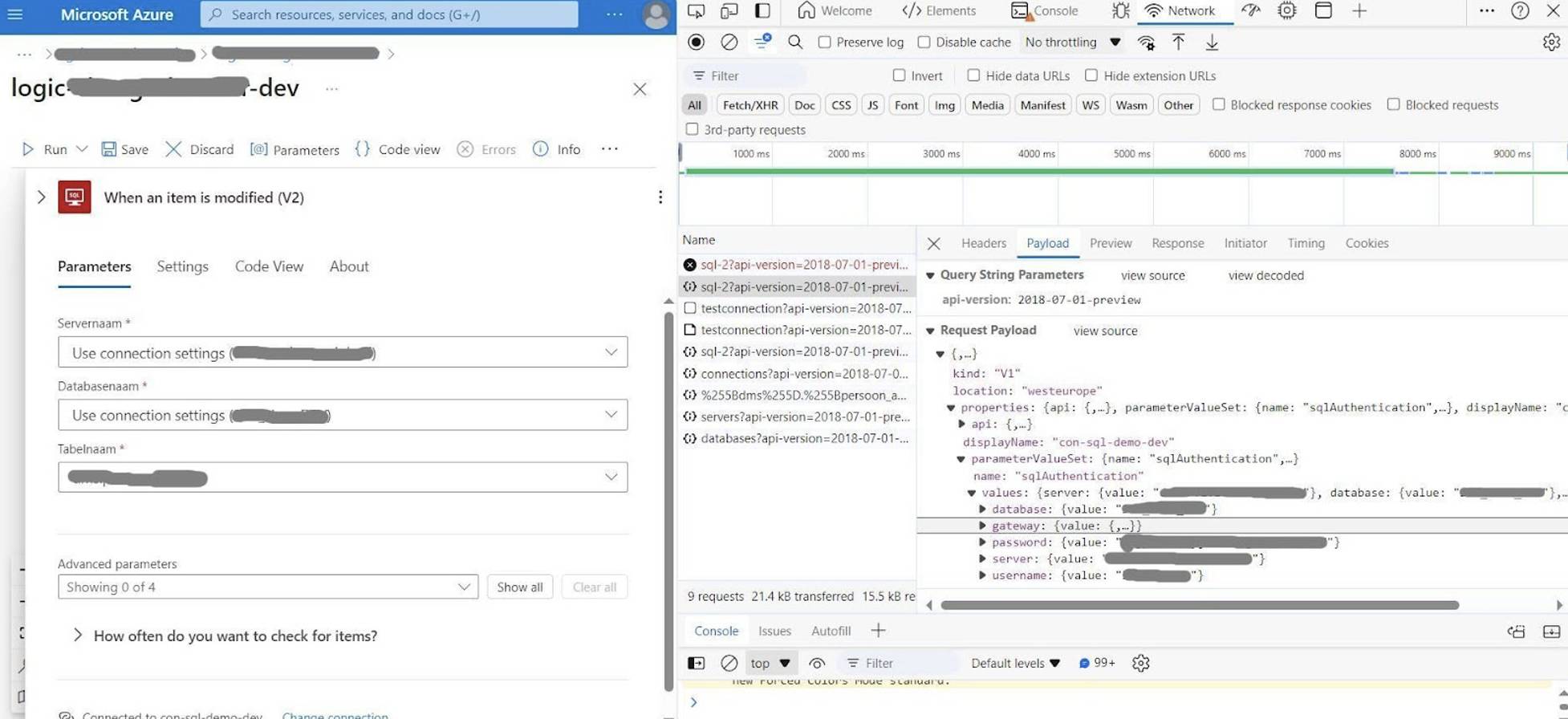Create live expression eye icon
The image size is (1568, 719).
(x=816, y=663)
